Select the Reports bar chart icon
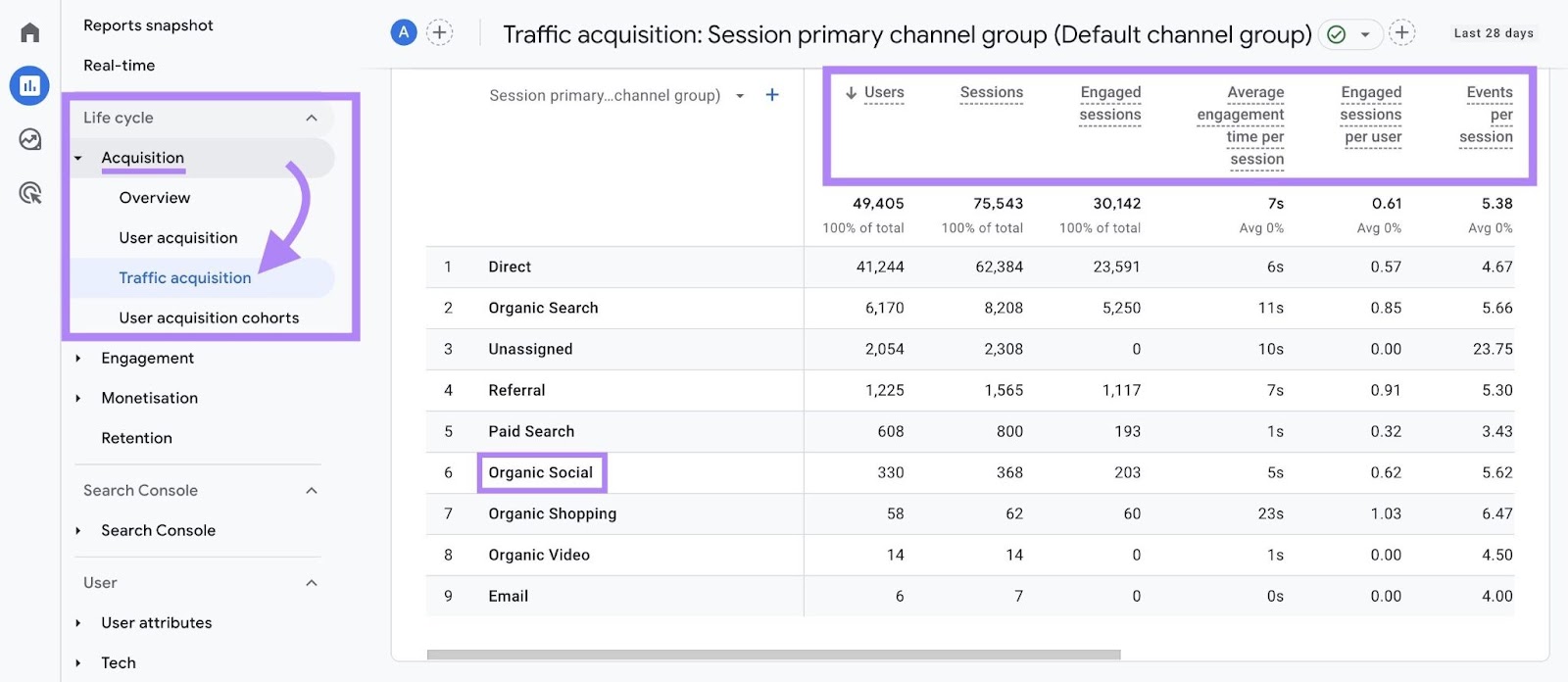This screenshot has height=682, width=1568. coord(29,86)
